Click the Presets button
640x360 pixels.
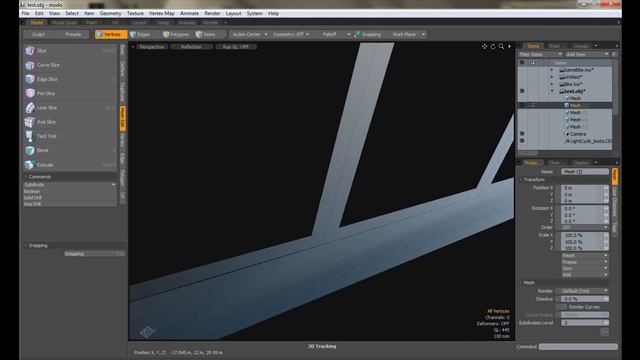point(73,35)
